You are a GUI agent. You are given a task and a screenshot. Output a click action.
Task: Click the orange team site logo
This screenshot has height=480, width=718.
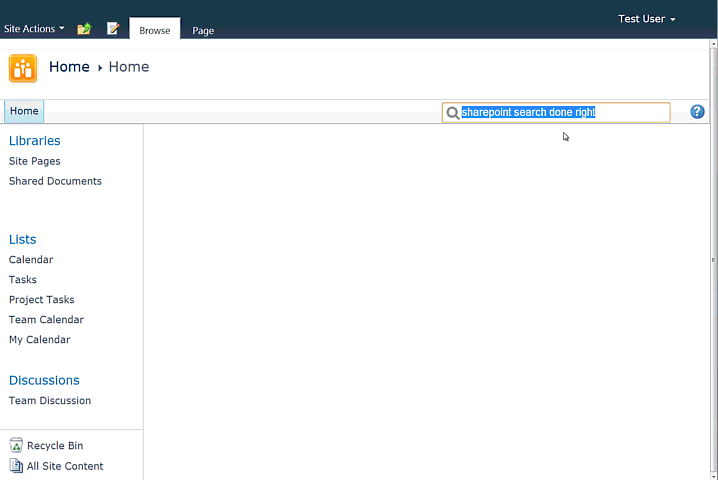23,68
